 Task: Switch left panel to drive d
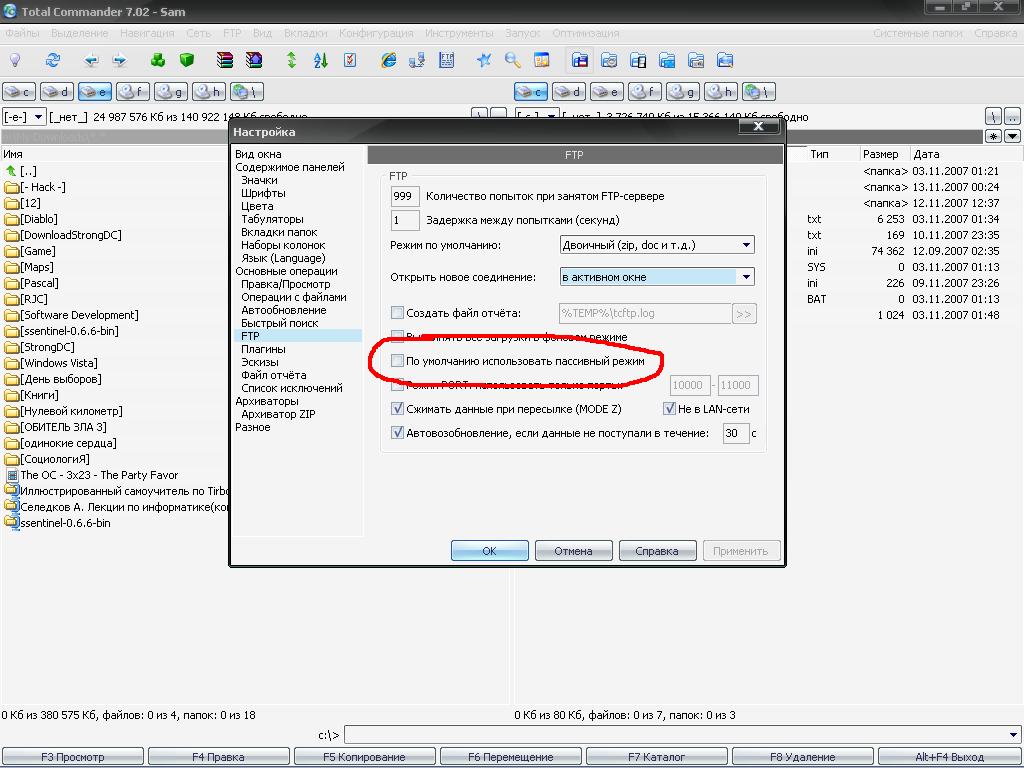tap(57, 91)
